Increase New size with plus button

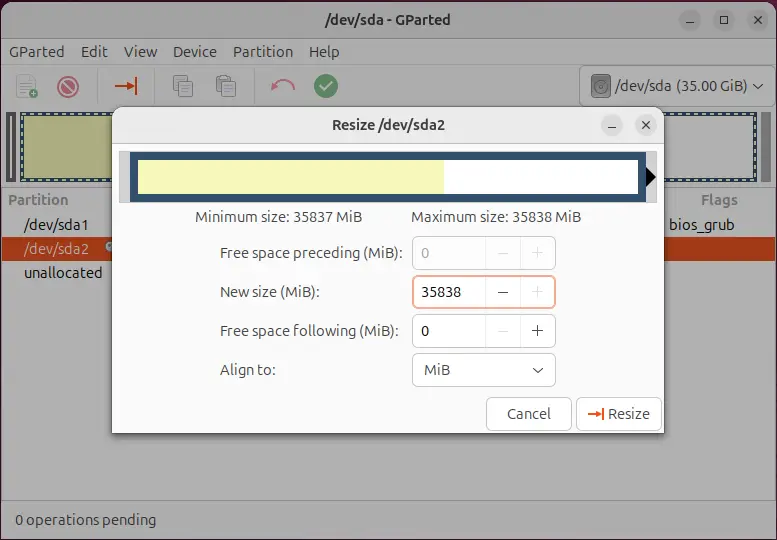[x=538, y=292]
